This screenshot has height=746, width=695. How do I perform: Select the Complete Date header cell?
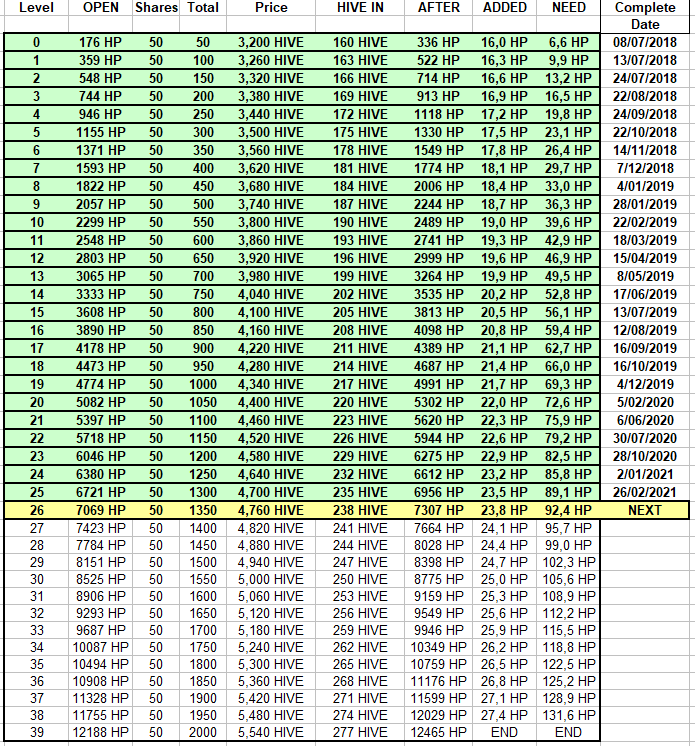coord(645,16)
